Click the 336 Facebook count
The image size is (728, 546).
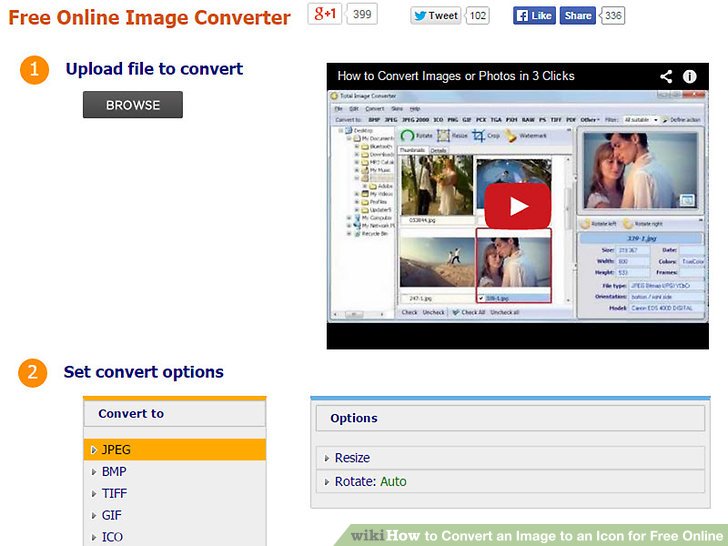pyautogui.click(x=613, y=16)
